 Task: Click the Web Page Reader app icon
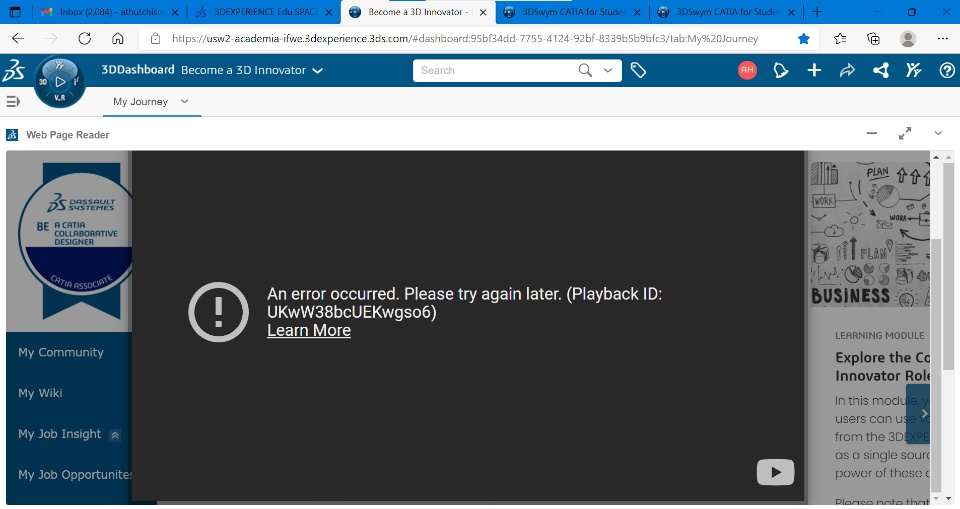[x=12, y=135]
